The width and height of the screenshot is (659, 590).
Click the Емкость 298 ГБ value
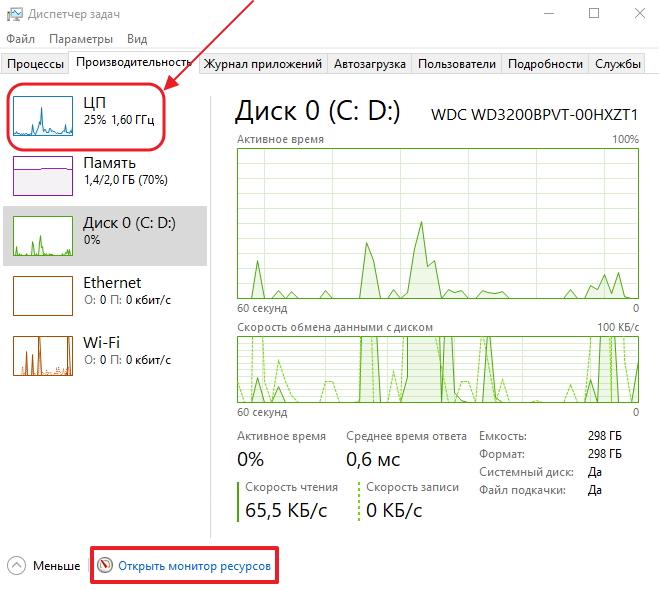click(x=604, y=436)
